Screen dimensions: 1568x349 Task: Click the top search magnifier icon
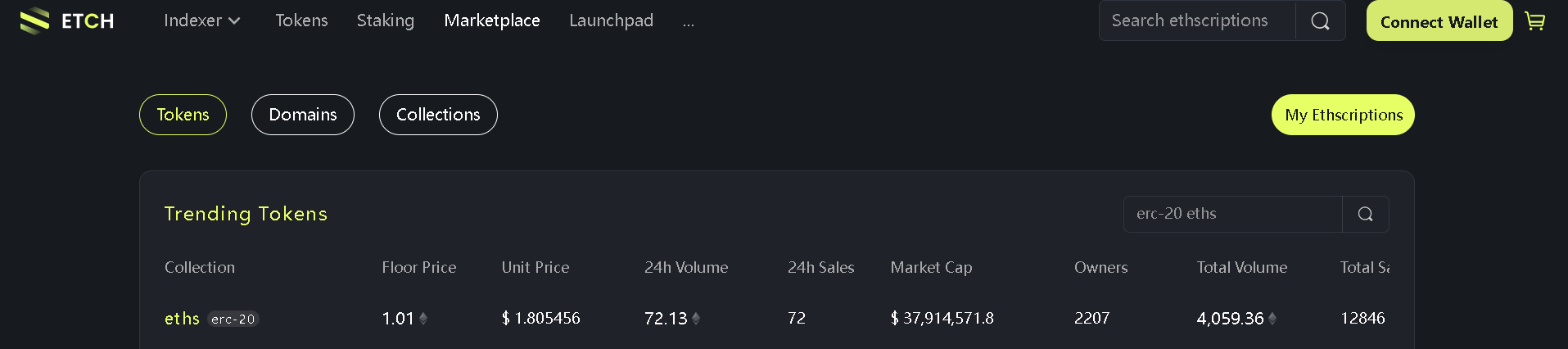[1320, 21]
